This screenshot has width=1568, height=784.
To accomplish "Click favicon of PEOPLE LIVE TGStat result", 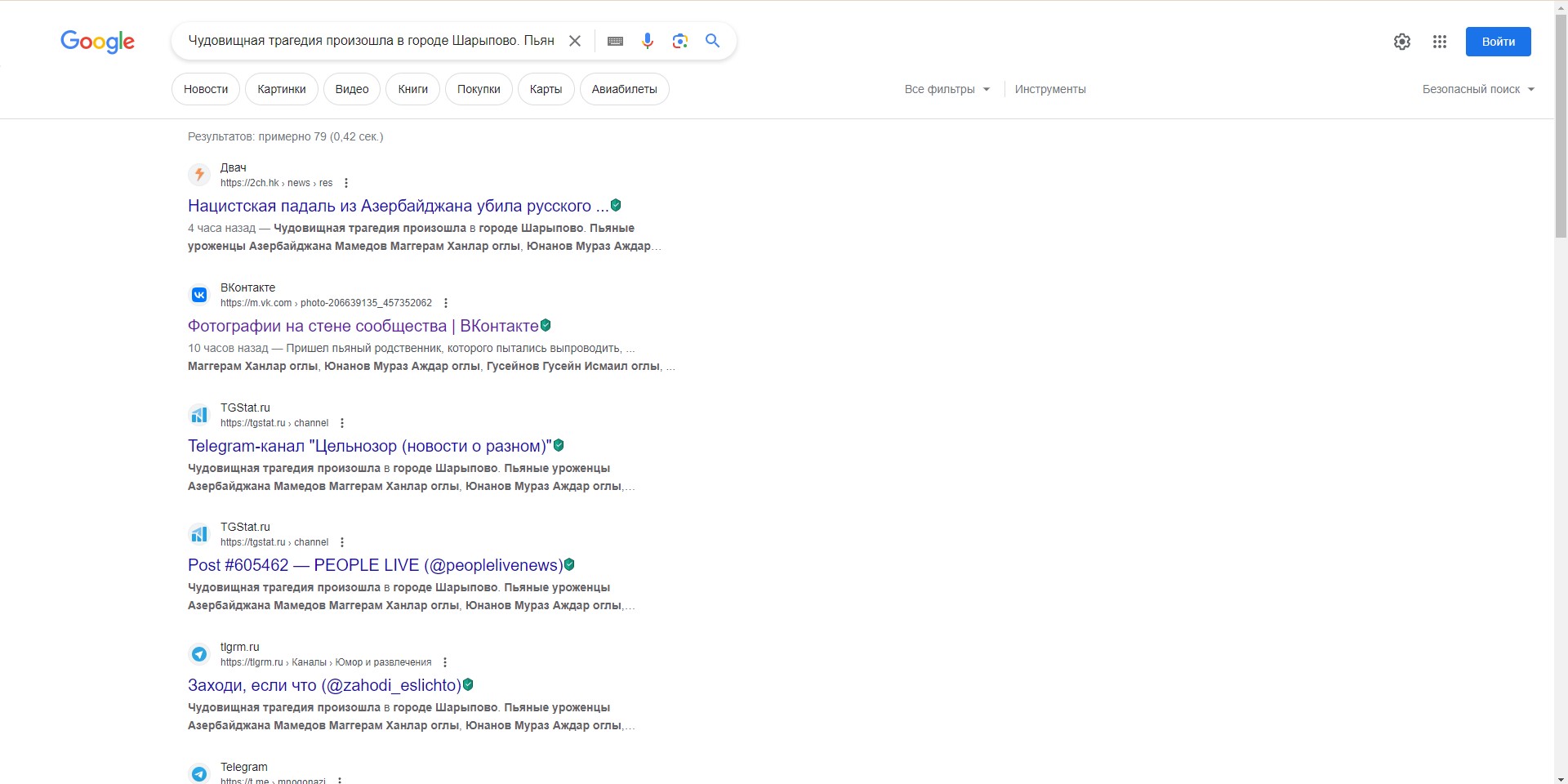I will (199, 534).
